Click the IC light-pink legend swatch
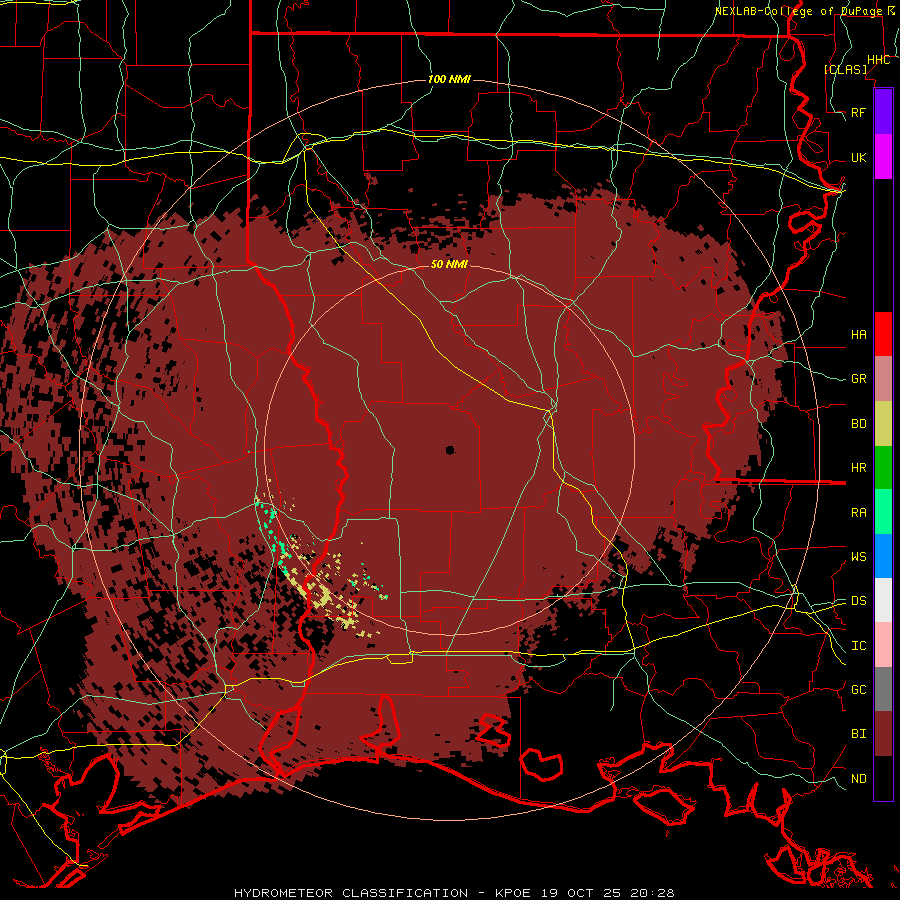The image size is (900, 900). click(x=883, y=645)
